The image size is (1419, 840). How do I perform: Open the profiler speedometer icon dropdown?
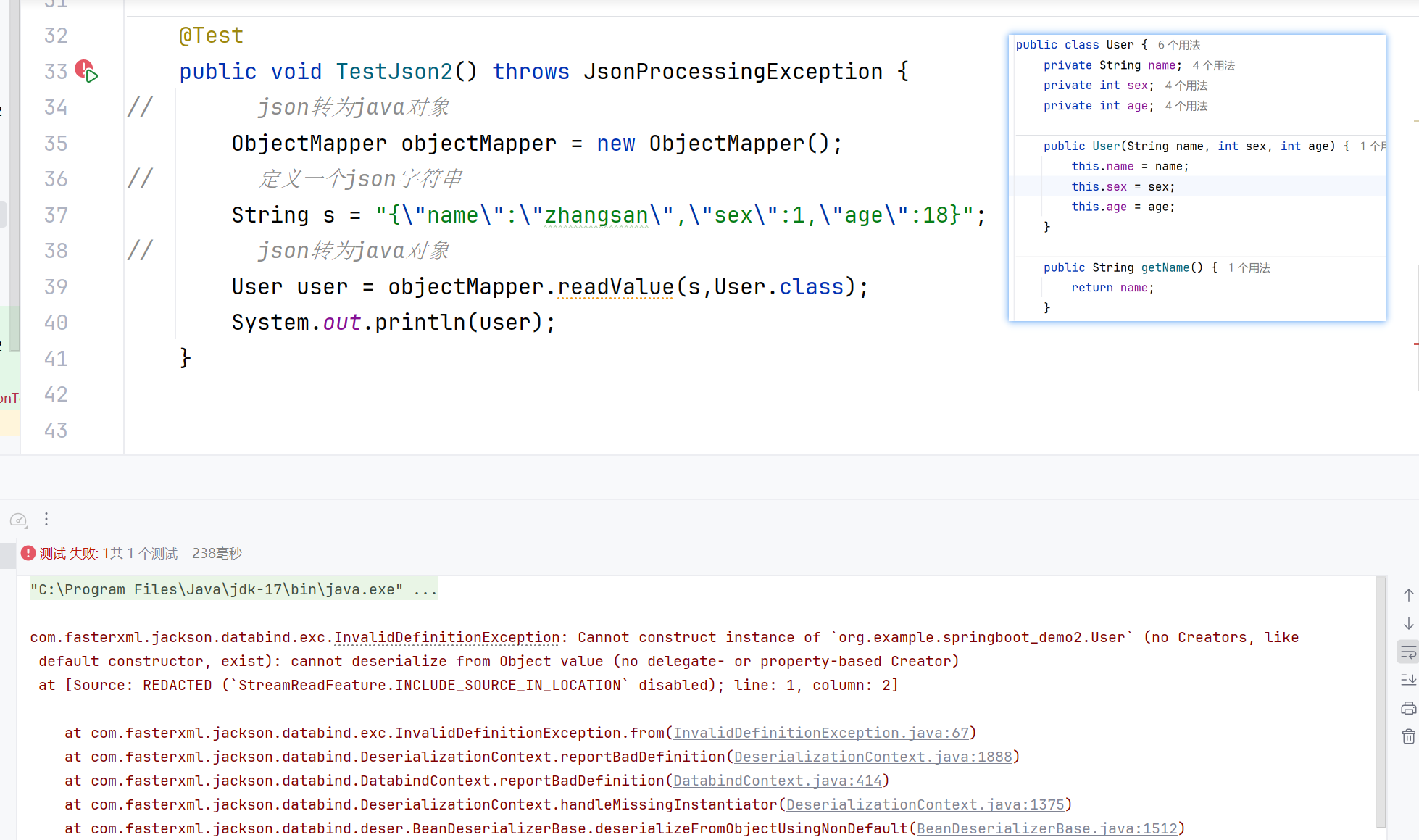coord(18,520)
